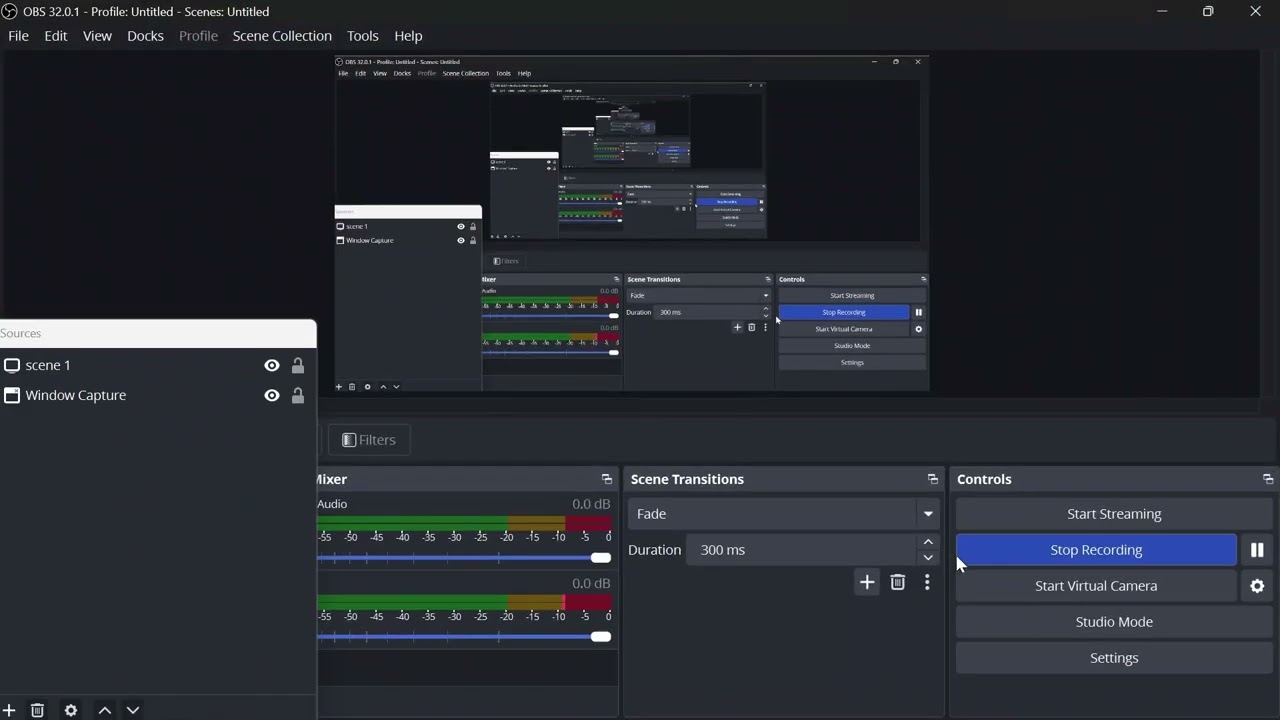Click the first Audio 0.0 dB level

pos(591,504)
